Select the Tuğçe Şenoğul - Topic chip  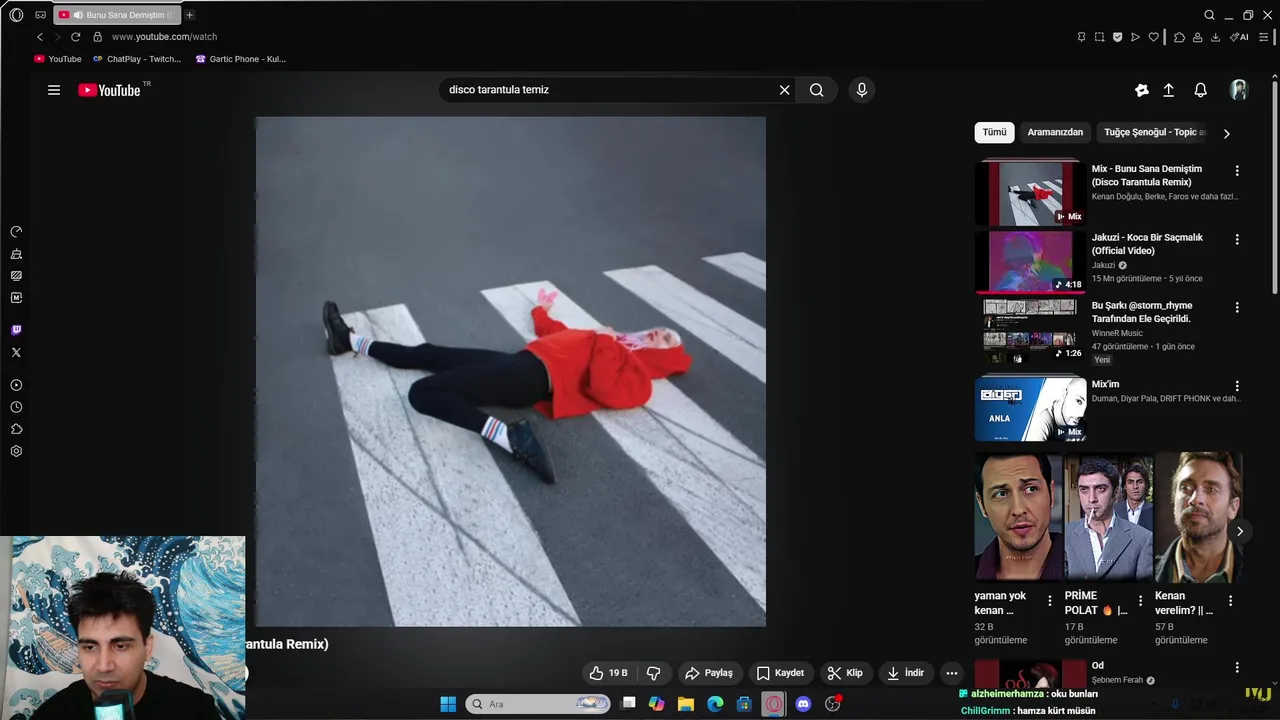coord(1153,132)
